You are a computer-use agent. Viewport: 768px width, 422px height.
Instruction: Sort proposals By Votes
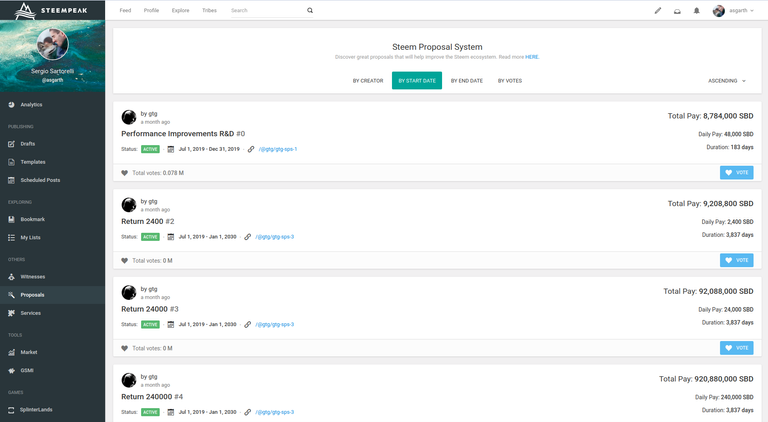[x=510, y=81]
